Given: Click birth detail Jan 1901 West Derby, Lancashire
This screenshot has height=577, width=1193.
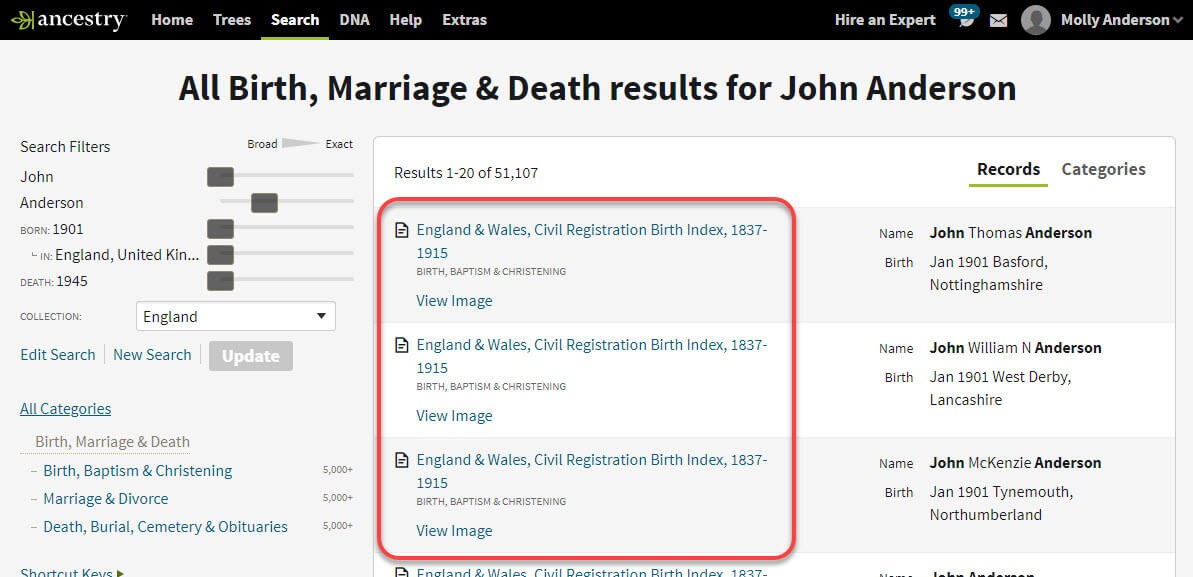Looking at the screenshot, I should [1000, 388].
